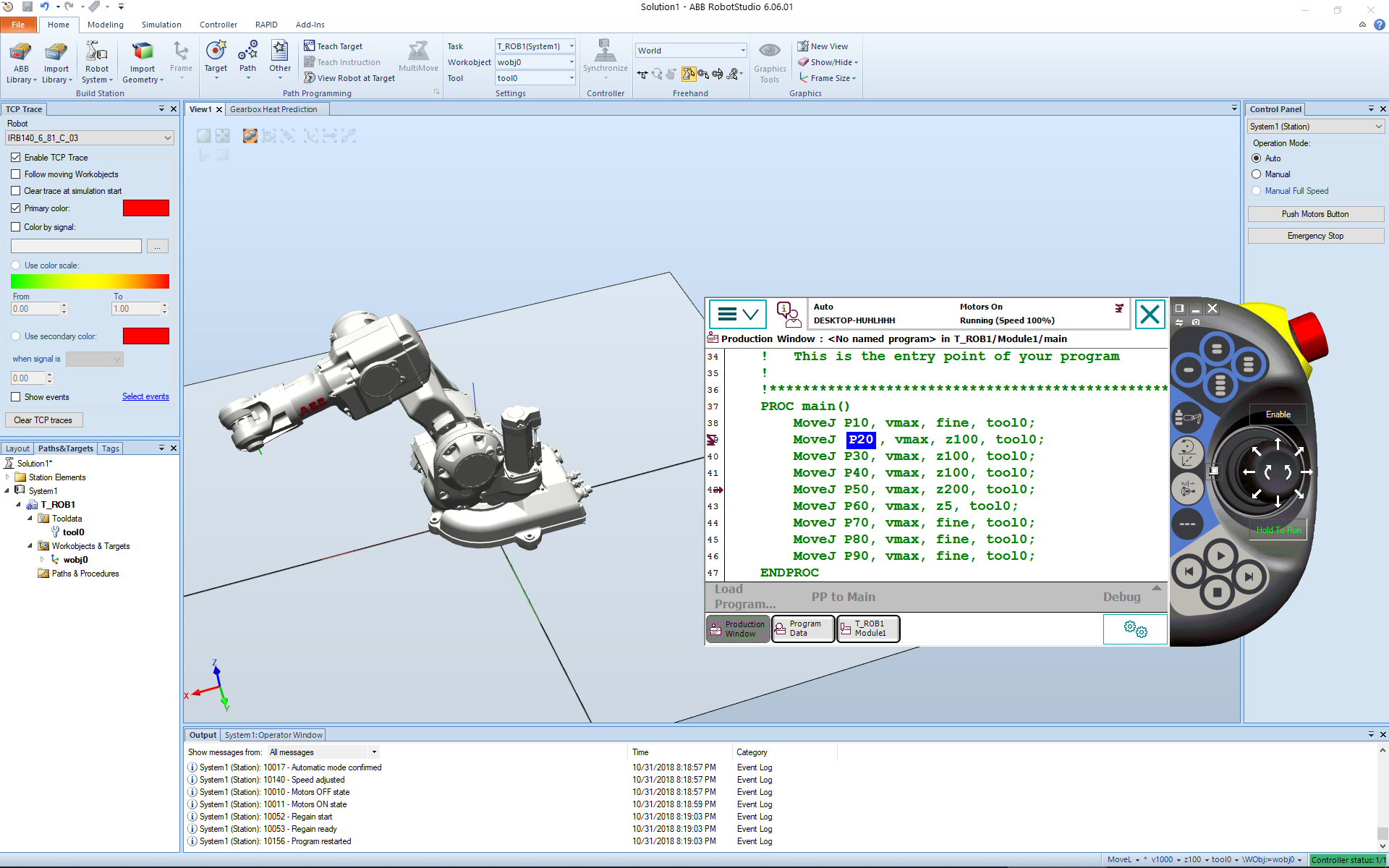
Task: Open the World reference frame dropdown
Action: click(x=690, y=50)
